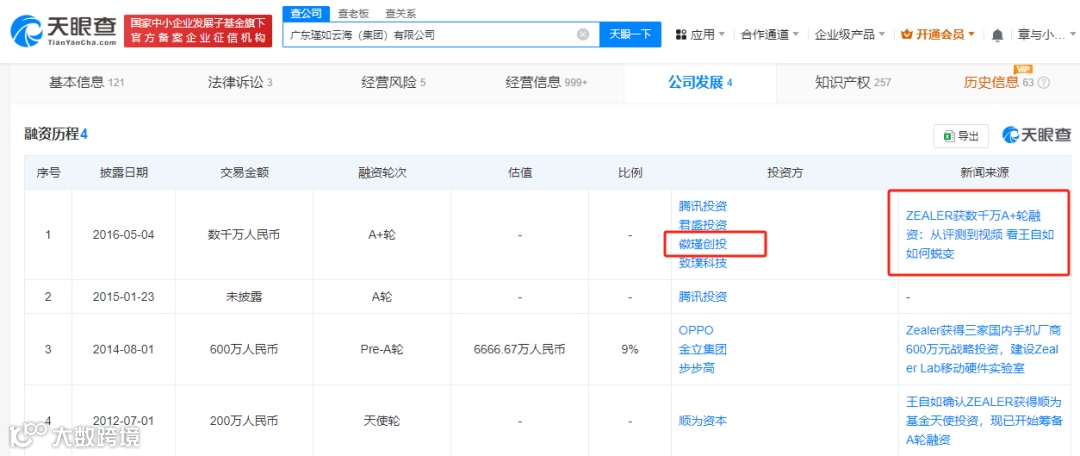Select the 查老板 search tab
The image size is (1080, 456).
pyautogui.click(x=352, y=13)
